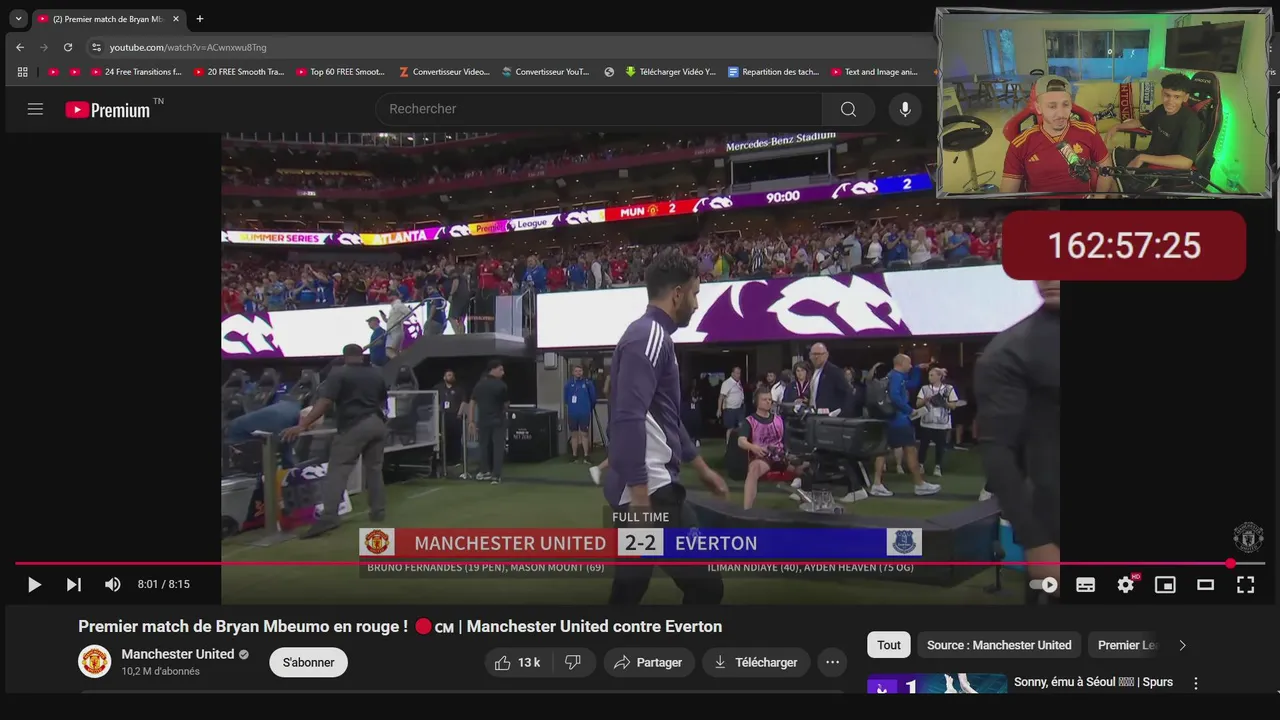
Task: Enter fullscreen mode
Action: (1245, 585)
